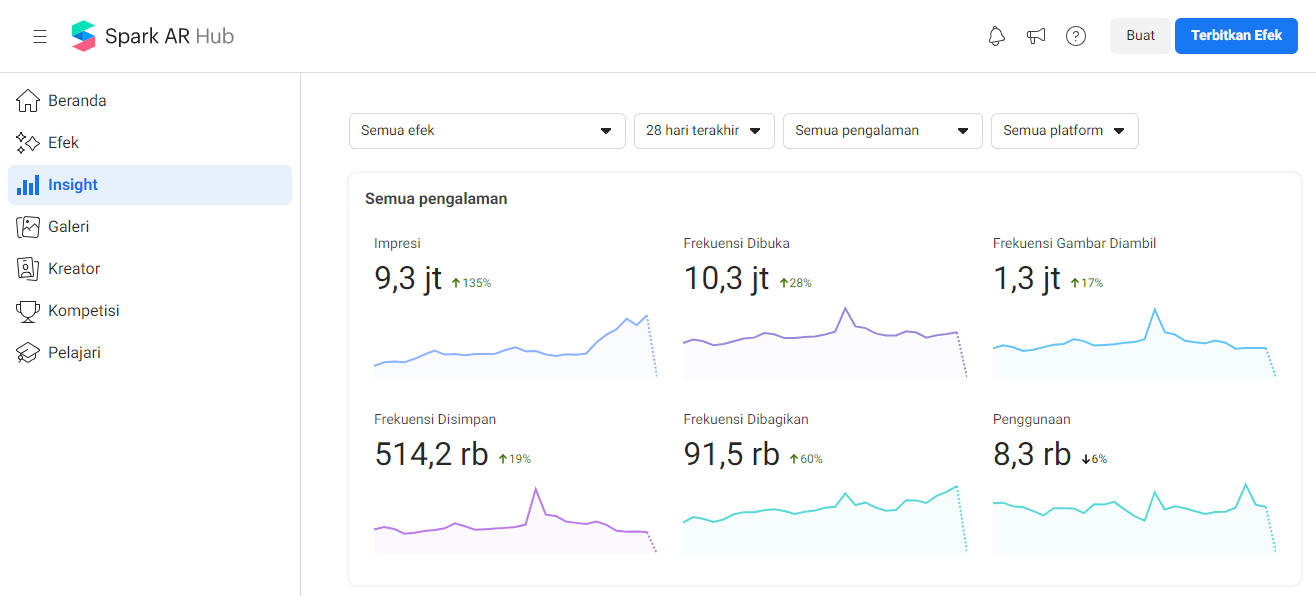This screenshot has width=1316, height=596.
Task: Open the announcements megaphone icon
Action: 1036,37
